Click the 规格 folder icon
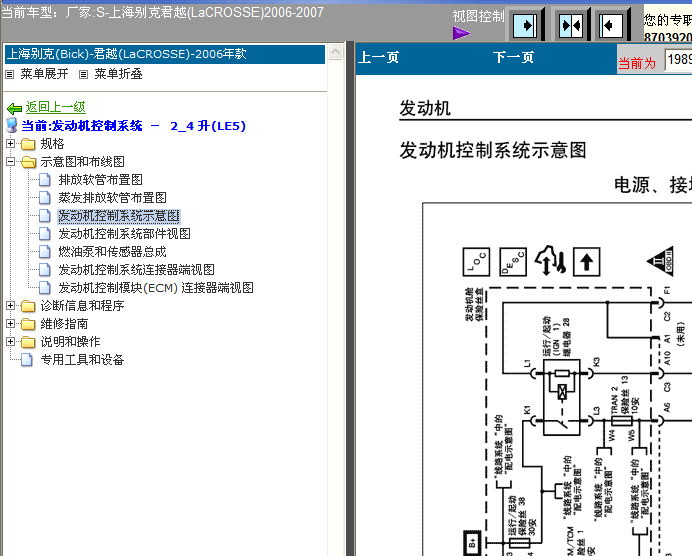Image resolution: width=692 pixels, height=556 pixels. click(28, 144)
